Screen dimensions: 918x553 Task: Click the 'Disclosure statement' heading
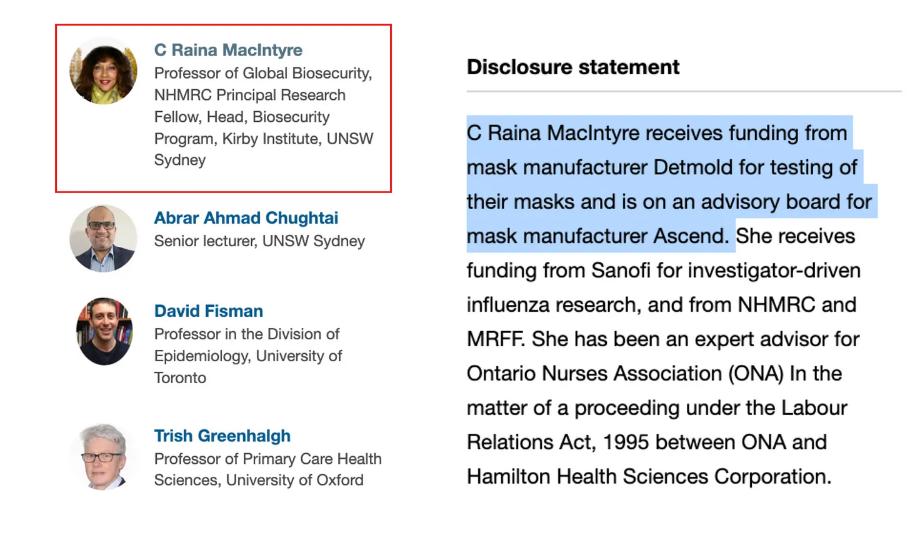[x=573, y=67]
